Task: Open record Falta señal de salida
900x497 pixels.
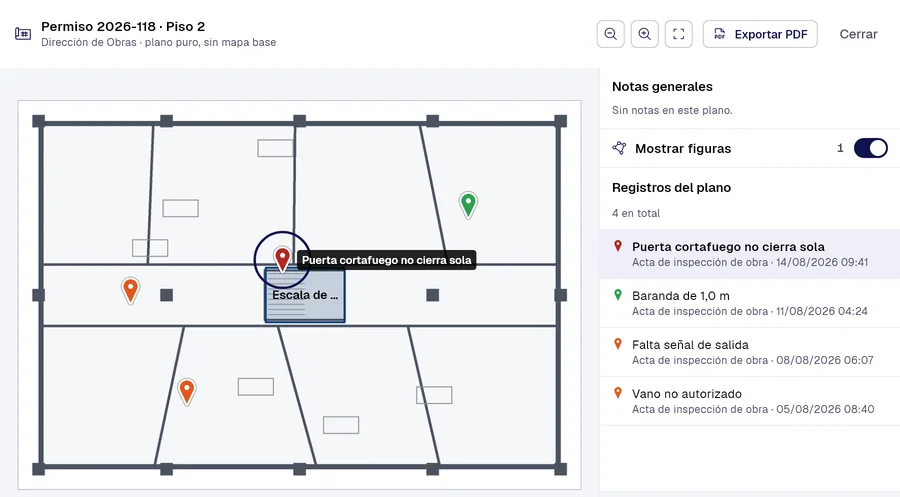Action: [750, 352]
